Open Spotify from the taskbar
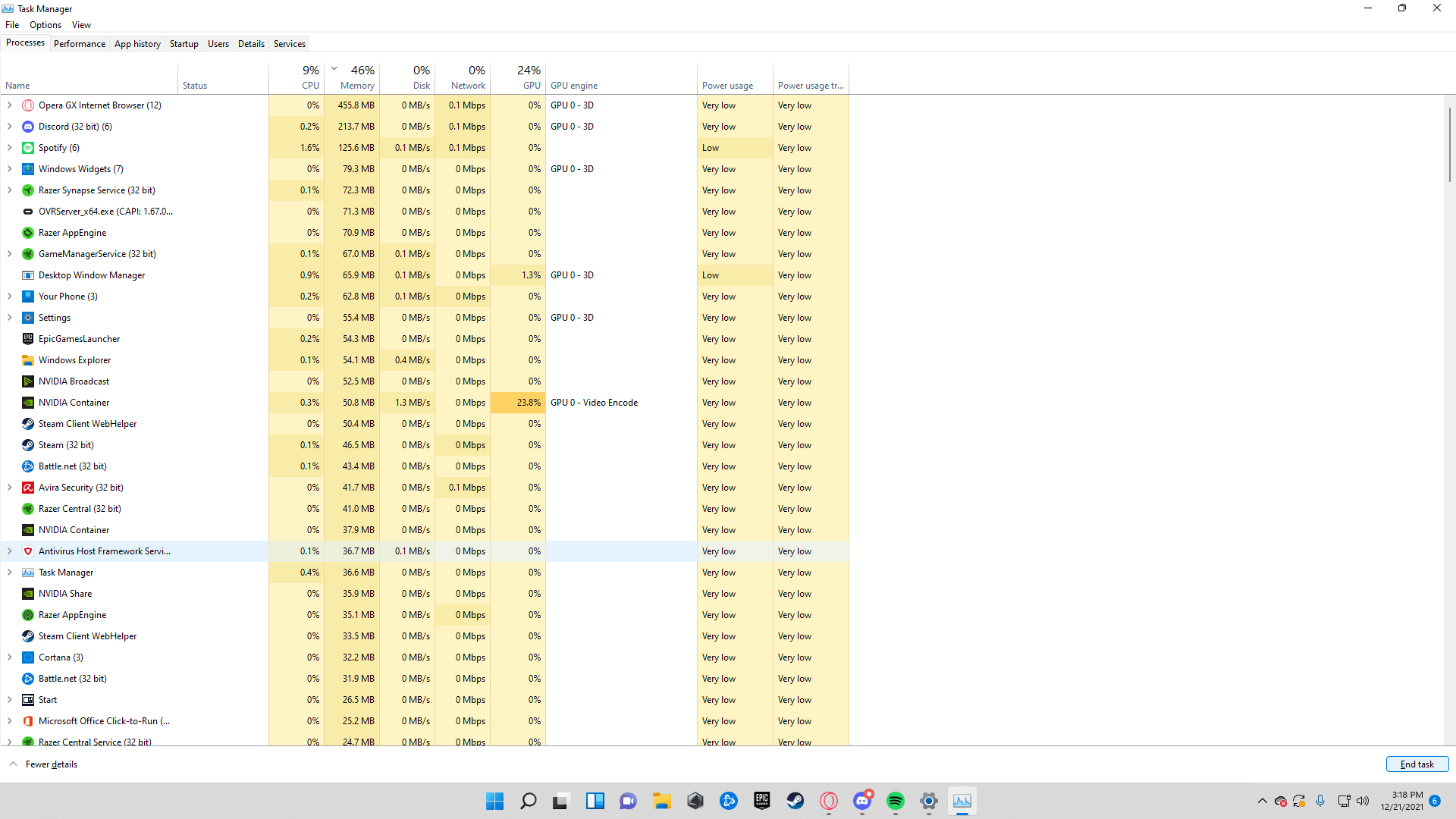1456x819 pixels. 896,801
